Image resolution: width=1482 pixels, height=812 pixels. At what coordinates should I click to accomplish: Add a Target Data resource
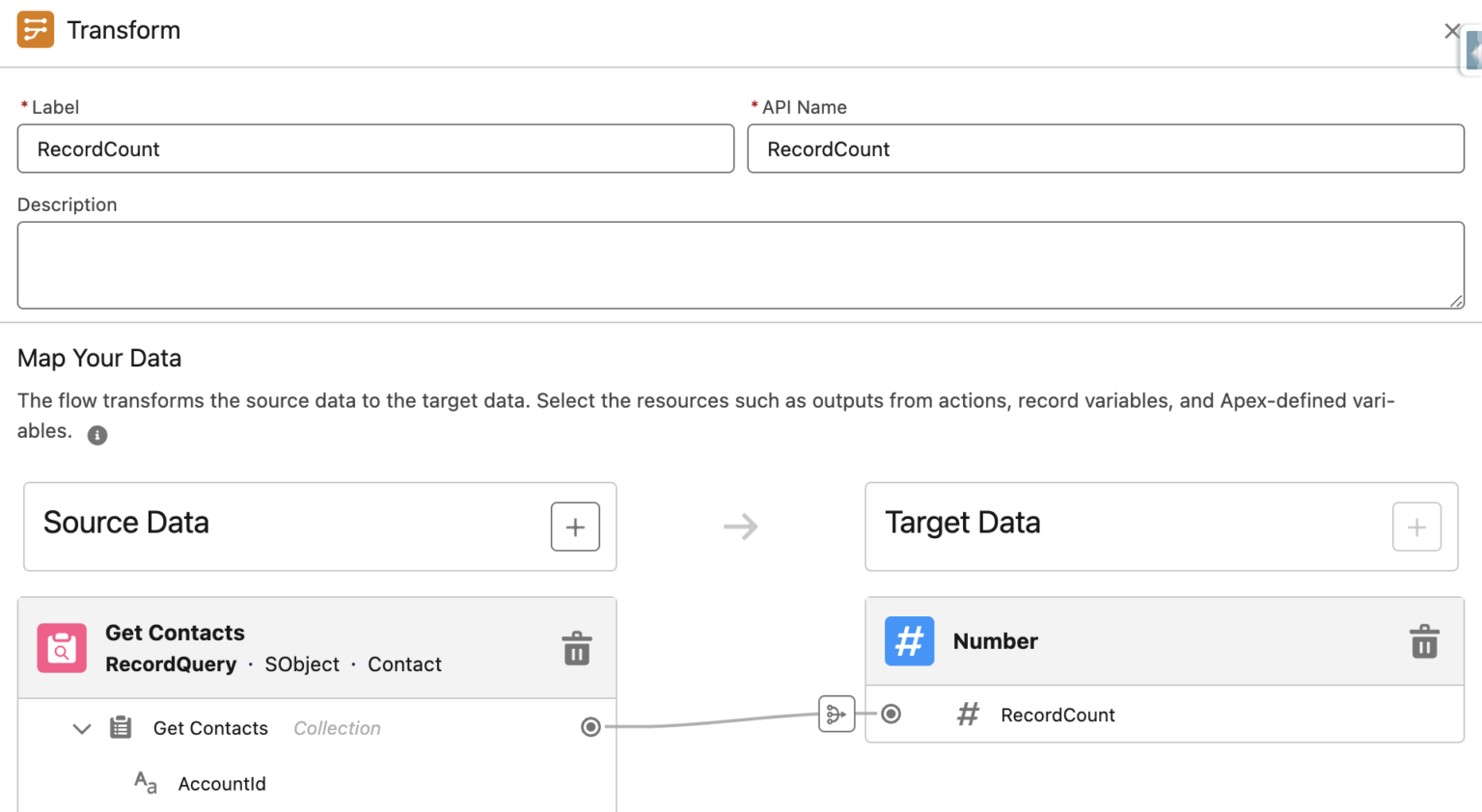tap(1416, 527)
